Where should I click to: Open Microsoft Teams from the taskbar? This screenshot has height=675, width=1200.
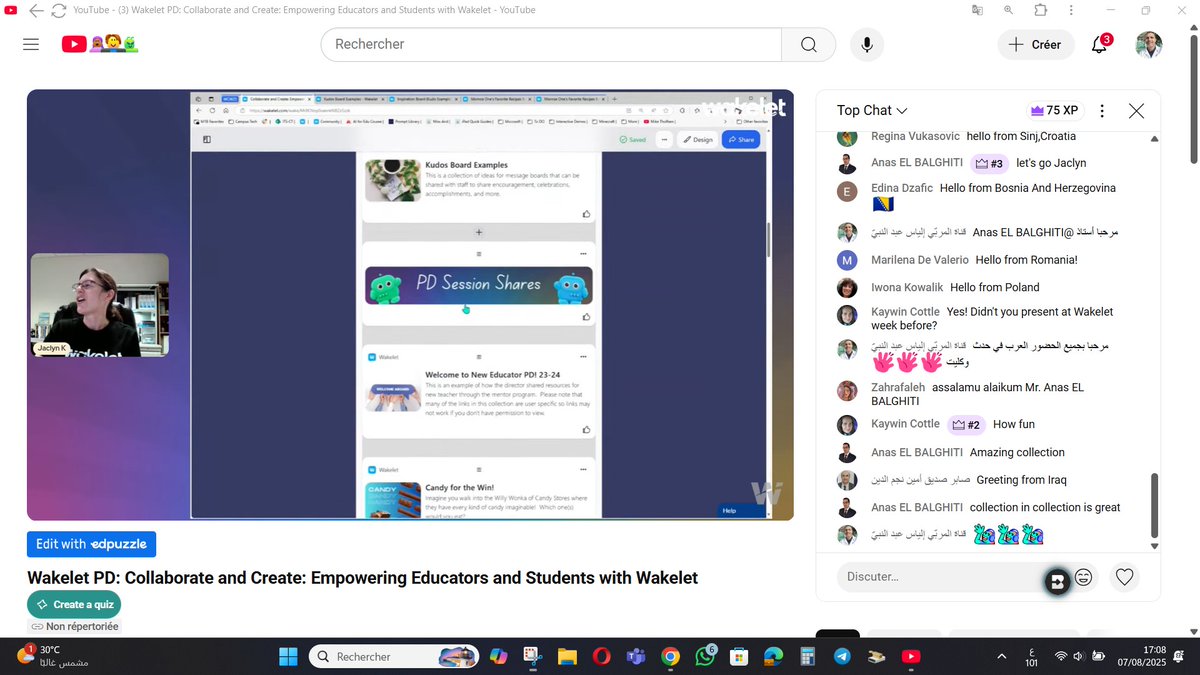tap(635, 657)
